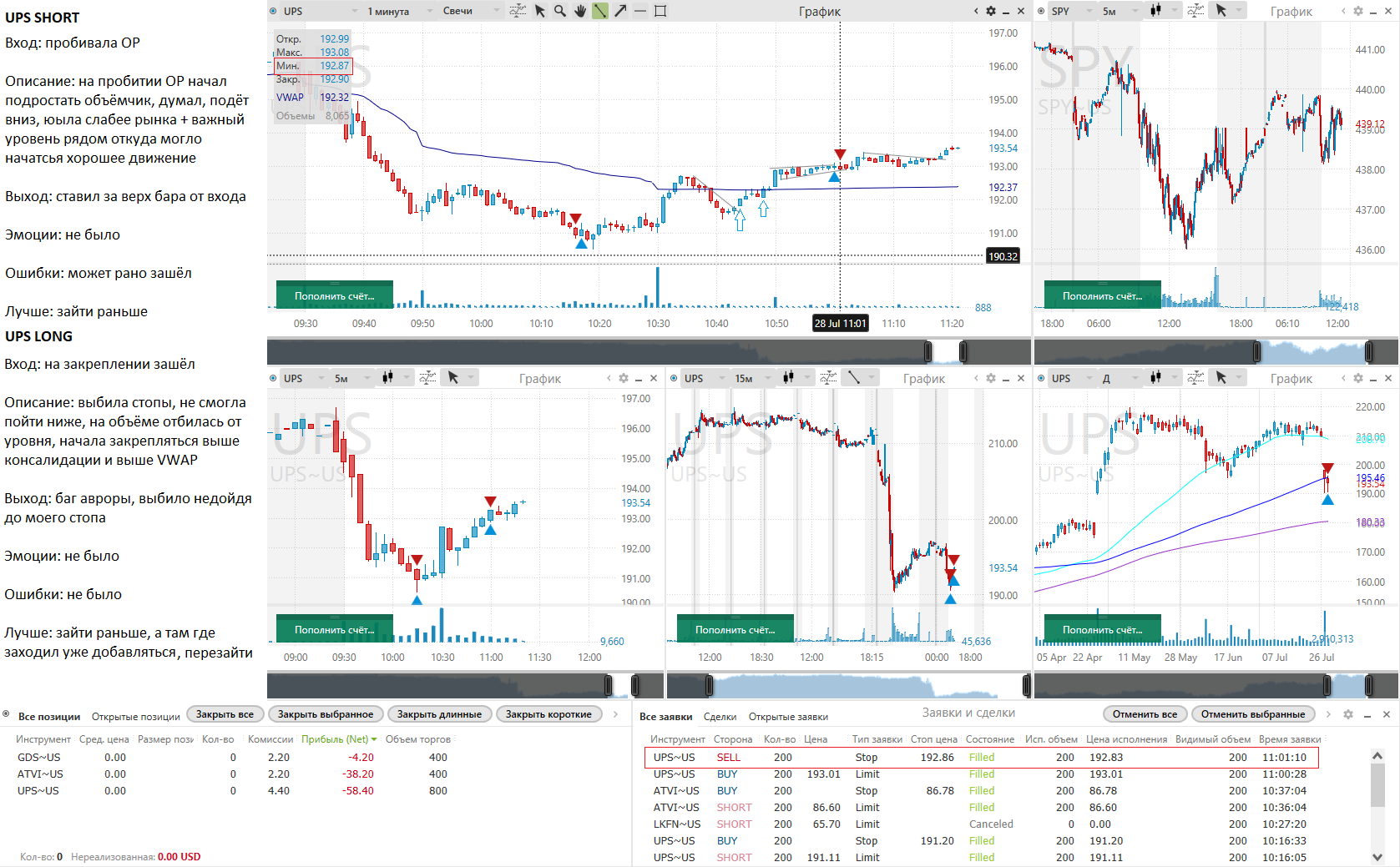
Task: Open settings gear of the UPS daily chart
Action: pyautogui.click(x=1358, y=378)
